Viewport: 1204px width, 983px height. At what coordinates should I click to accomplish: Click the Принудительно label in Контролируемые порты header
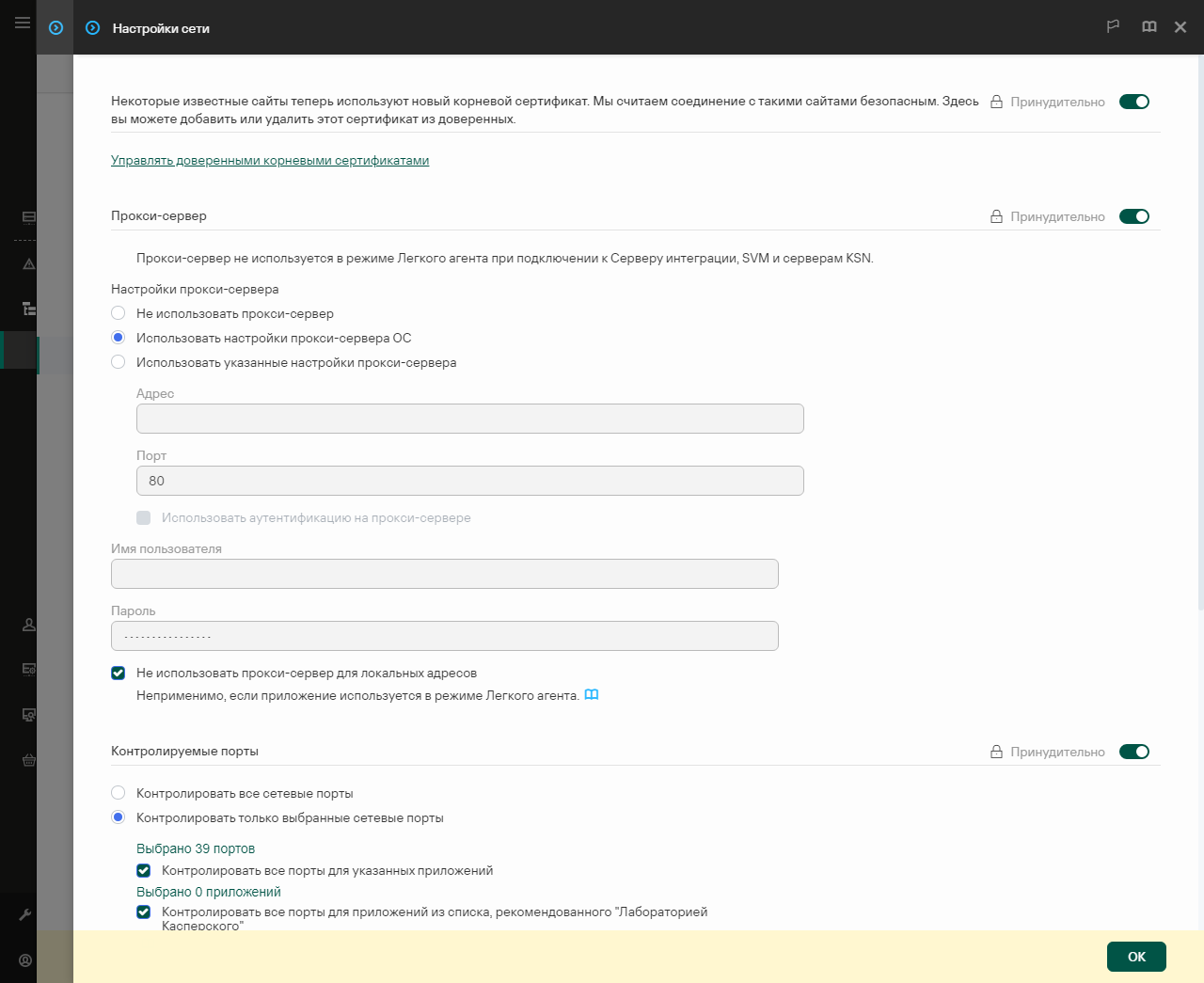point(1057,752)
